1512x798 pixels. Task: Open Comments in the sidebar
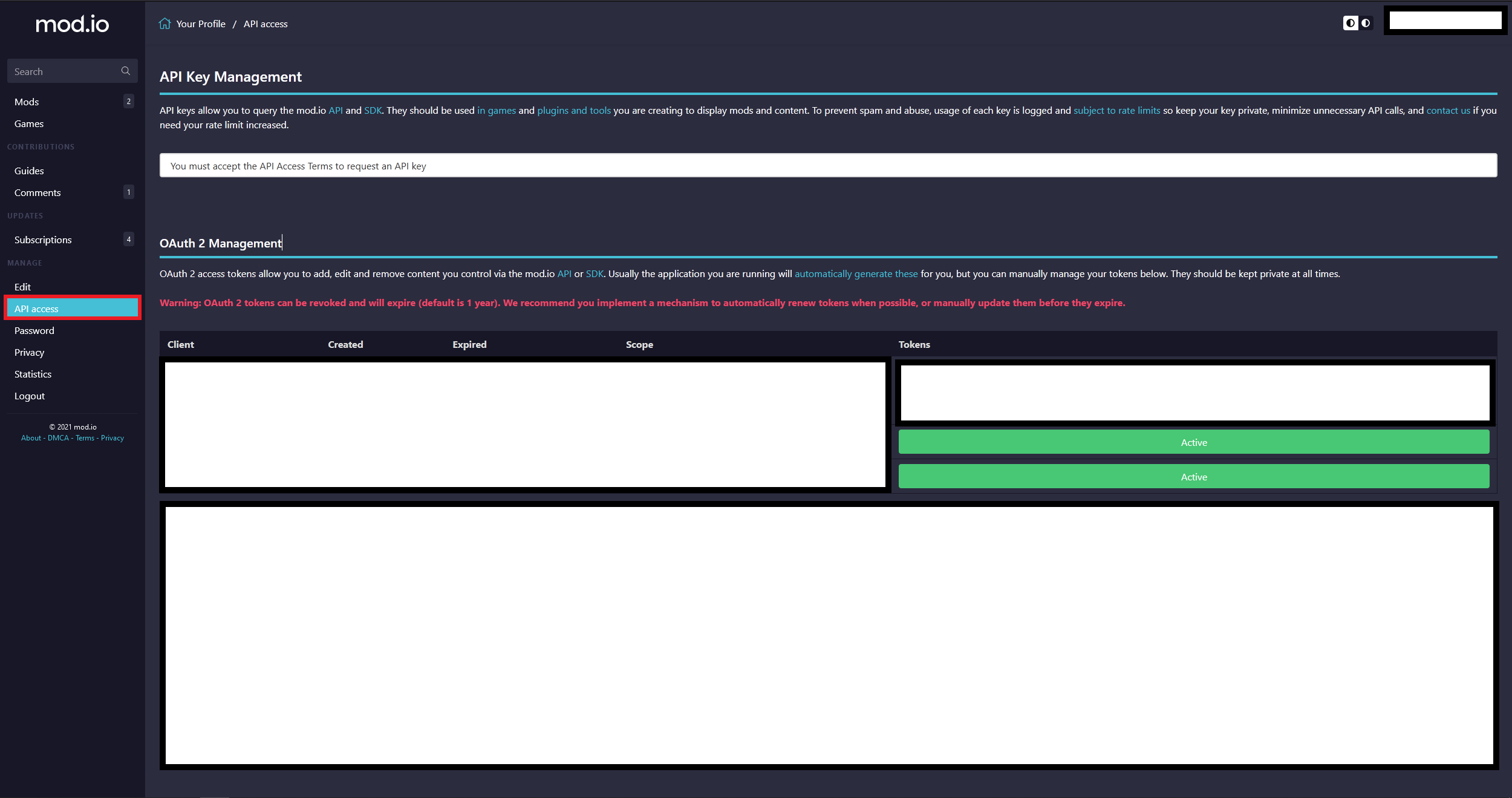tap(37, 192)
